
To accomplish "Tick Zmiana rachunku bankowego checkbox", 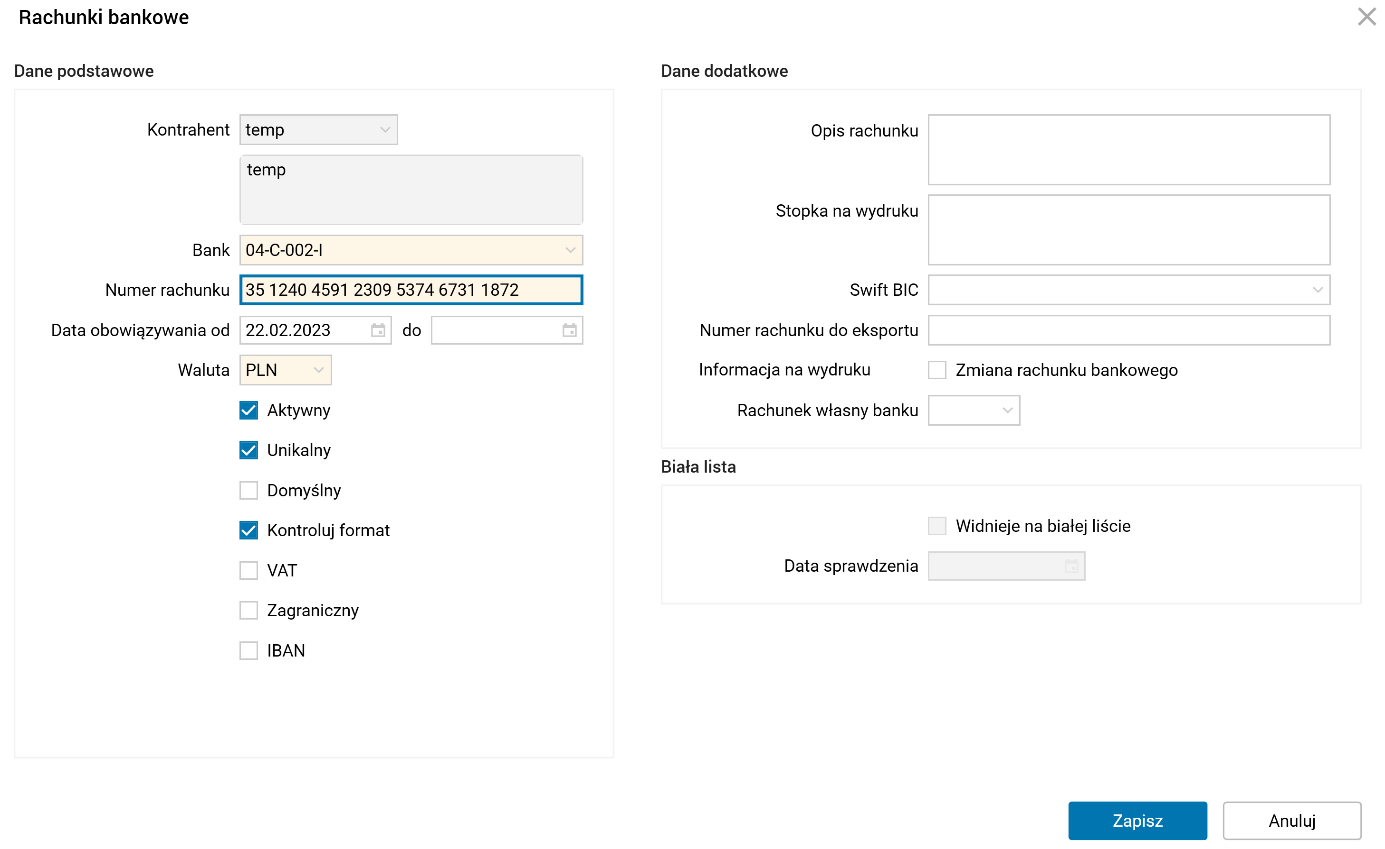I will [x=937, y=370].
